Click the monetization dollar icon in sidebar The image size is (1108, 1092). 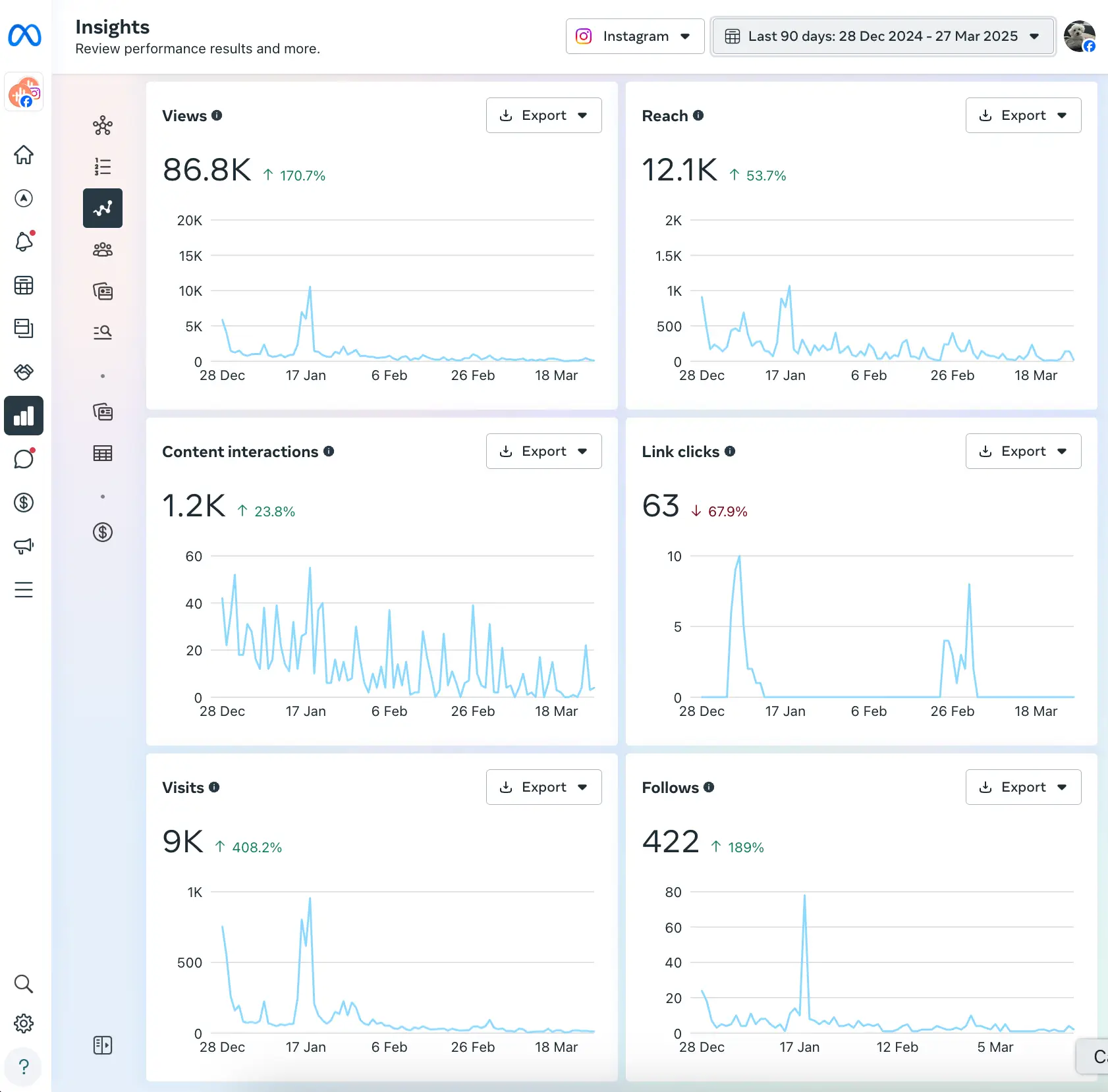pos(24,503)
